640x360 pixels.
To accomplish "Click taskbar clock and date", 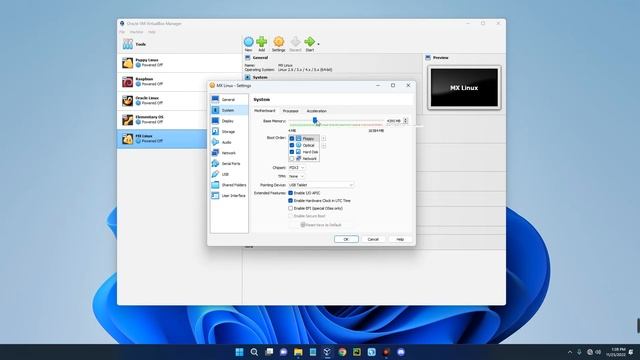I will (616, 352).
